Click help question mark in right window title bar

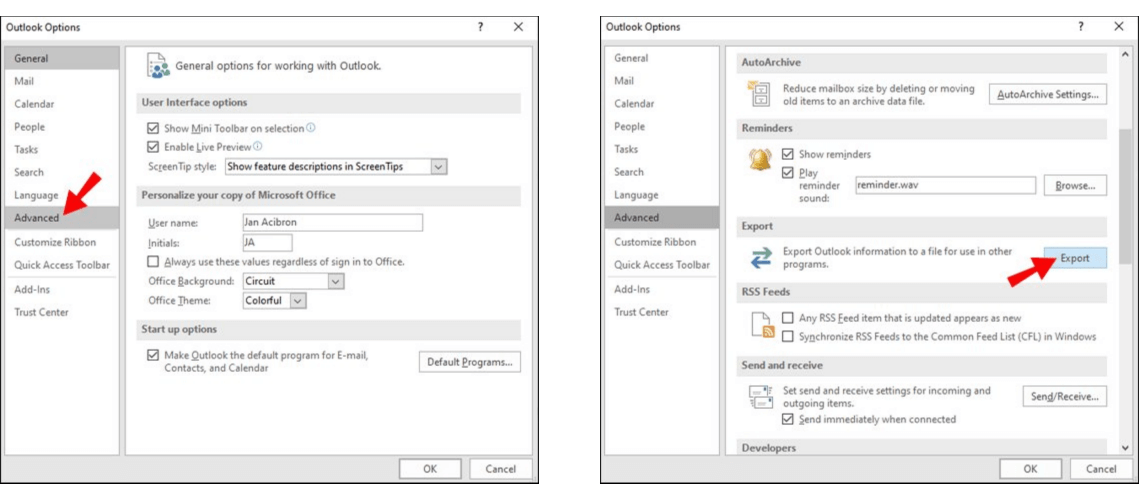coord(1080,27)
